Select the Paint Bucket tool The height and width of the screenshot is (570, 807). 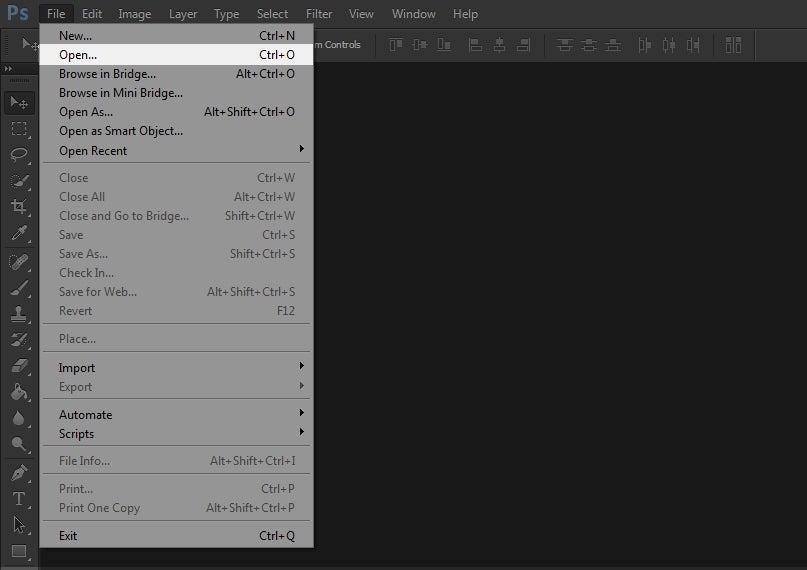click(x=19, y=392)
